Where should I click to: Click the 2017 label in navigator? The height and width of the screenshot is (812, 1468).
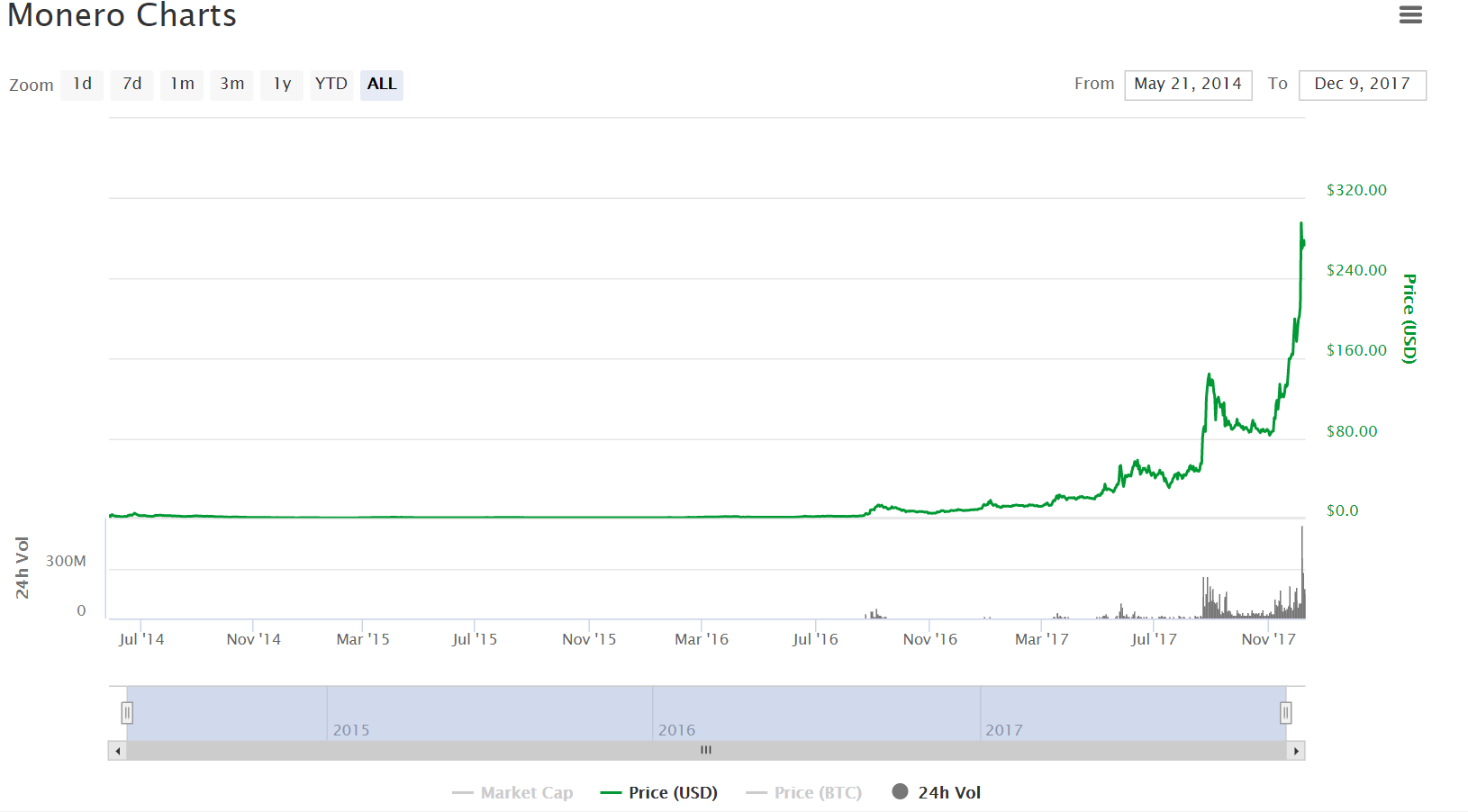(1004, 730)
